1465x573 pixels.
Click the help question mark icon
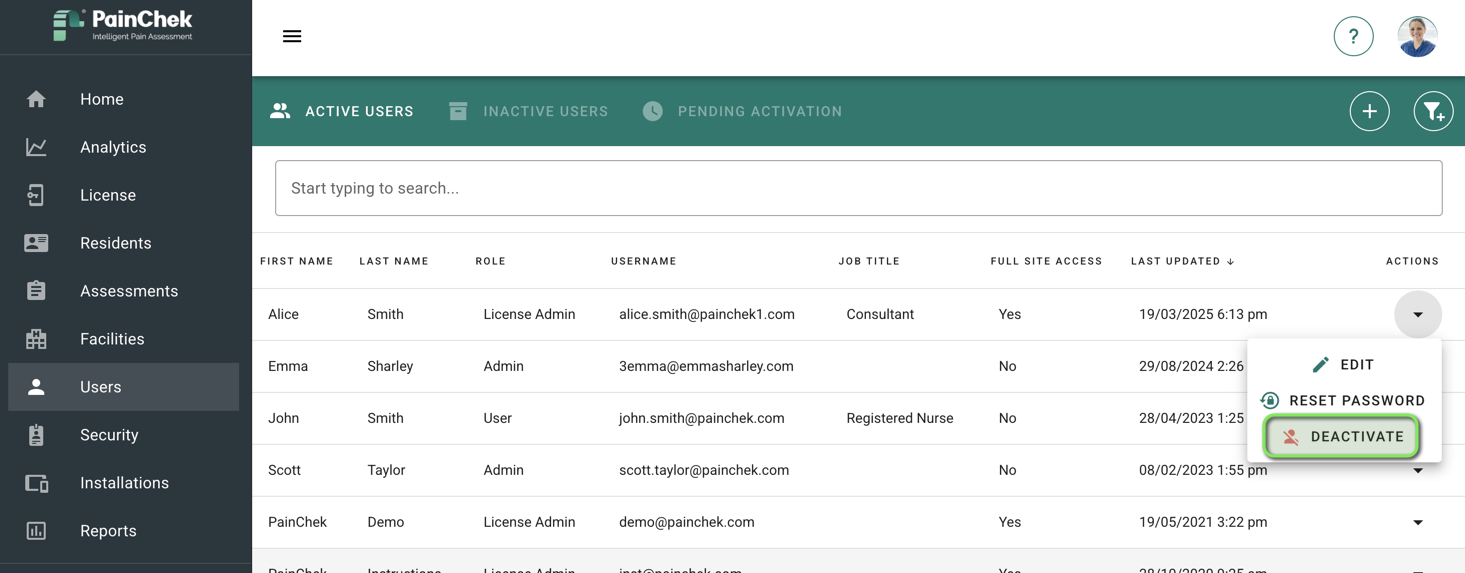click(x=1353, y=36)
